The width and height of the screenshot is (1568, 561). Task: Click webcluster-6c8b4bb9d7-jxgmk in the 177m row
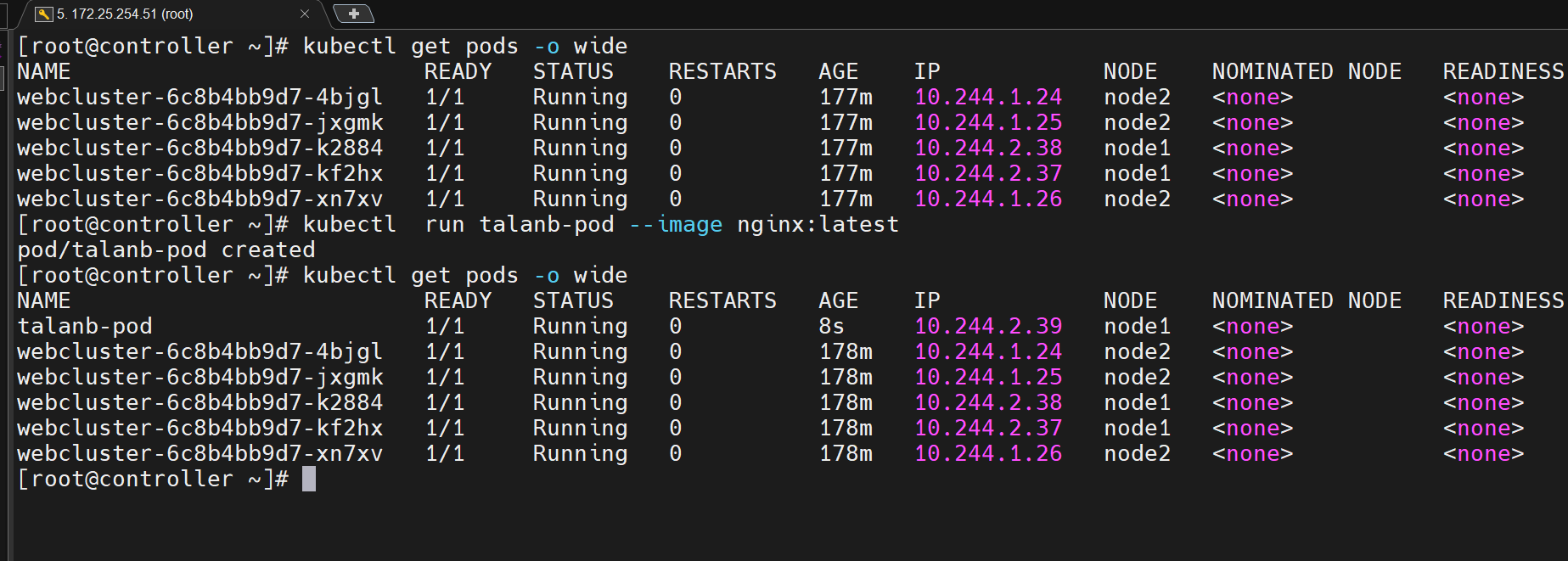click(x=200, y=122)
